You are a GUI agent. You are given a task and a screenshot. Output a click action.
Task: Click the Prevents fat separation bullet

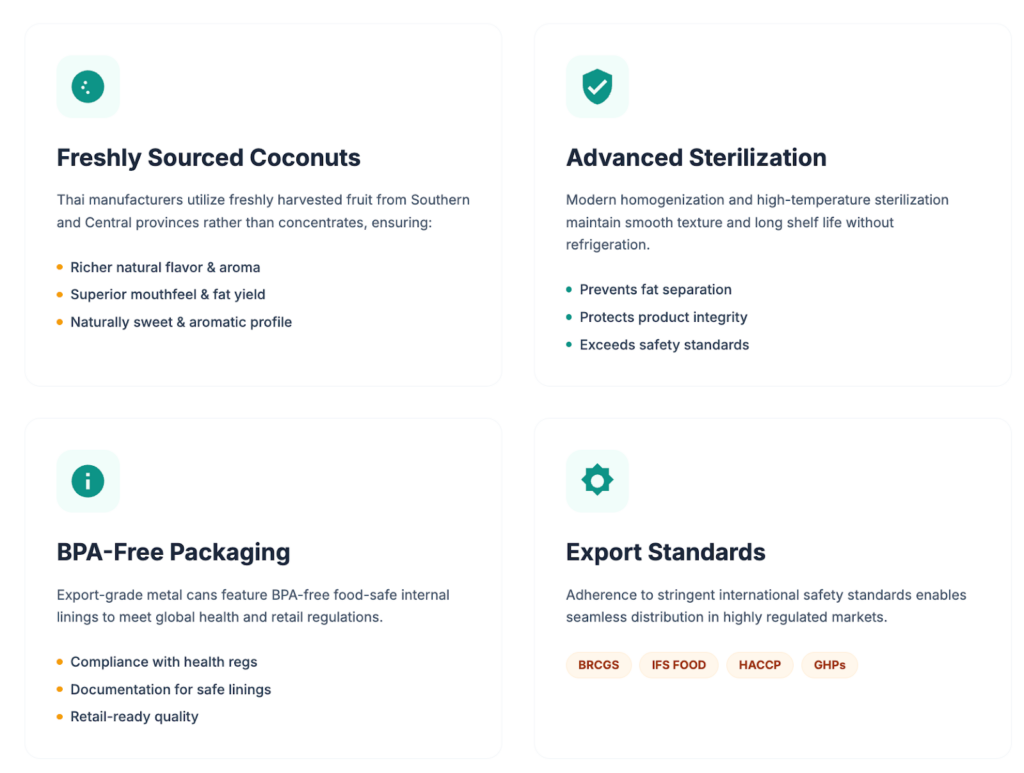655,290
